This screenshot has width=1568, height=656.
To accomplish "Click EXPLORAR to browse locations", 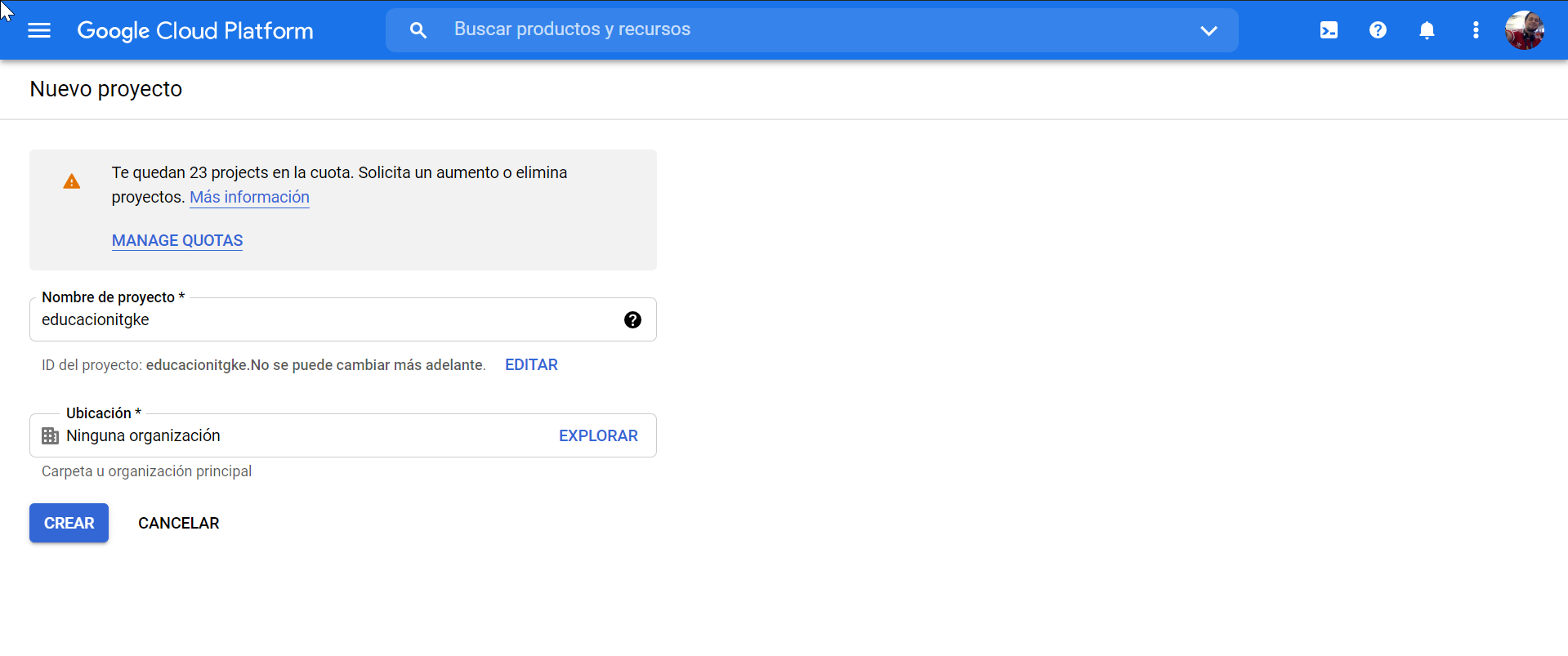I will pyautogui.click(x=598, y=435).
